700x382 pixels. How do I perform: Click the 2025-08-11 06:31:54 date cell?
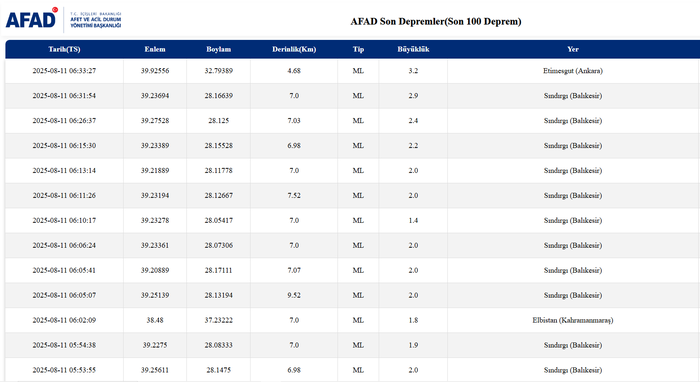(64, 96)
